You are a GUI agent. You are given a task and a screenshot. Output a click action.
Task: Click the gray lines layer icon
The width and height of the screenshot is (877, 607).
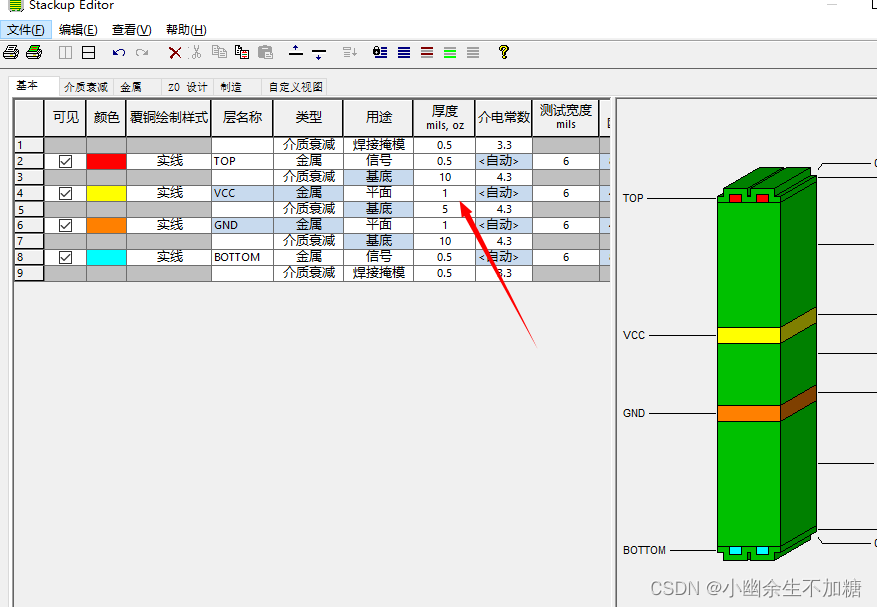tap(473, 53)
